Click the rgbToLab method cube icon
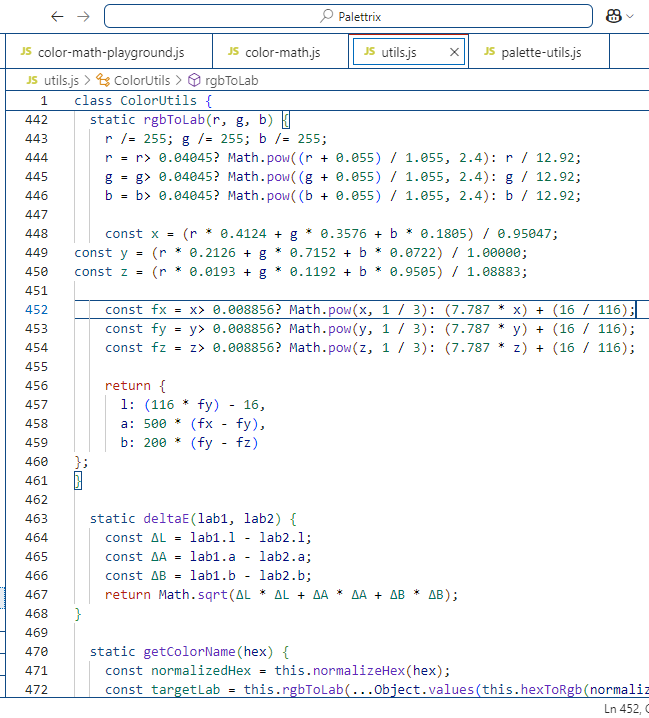This screenshot has height=718, width=649. pyautogui.click(x=194, y=81)
